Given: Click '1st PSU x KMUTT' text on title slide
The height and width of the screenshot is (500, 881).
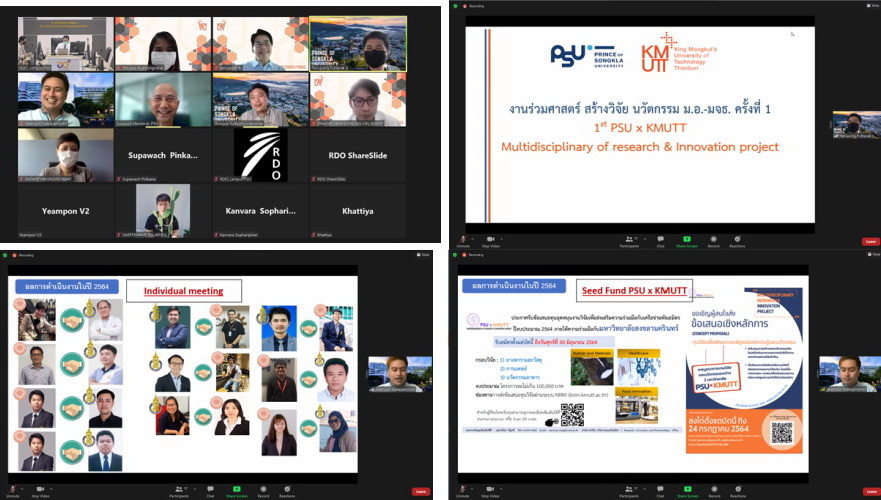Looking at the screenshot, I should [x=640, y=128].
